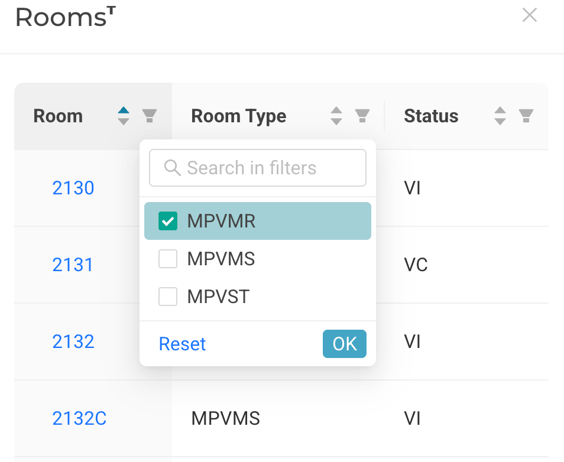
Task: Open room 2132C link
Action: (79, 418)
